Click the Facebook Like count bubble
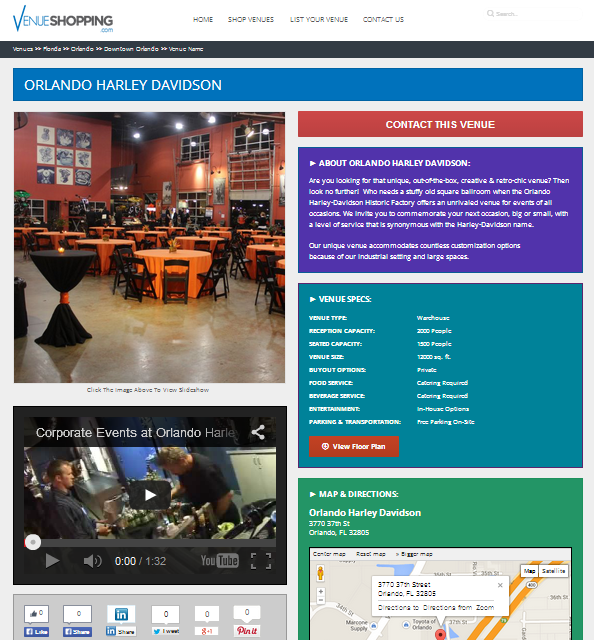This screenshot has height=640, width=594. [x=36, y=613]
